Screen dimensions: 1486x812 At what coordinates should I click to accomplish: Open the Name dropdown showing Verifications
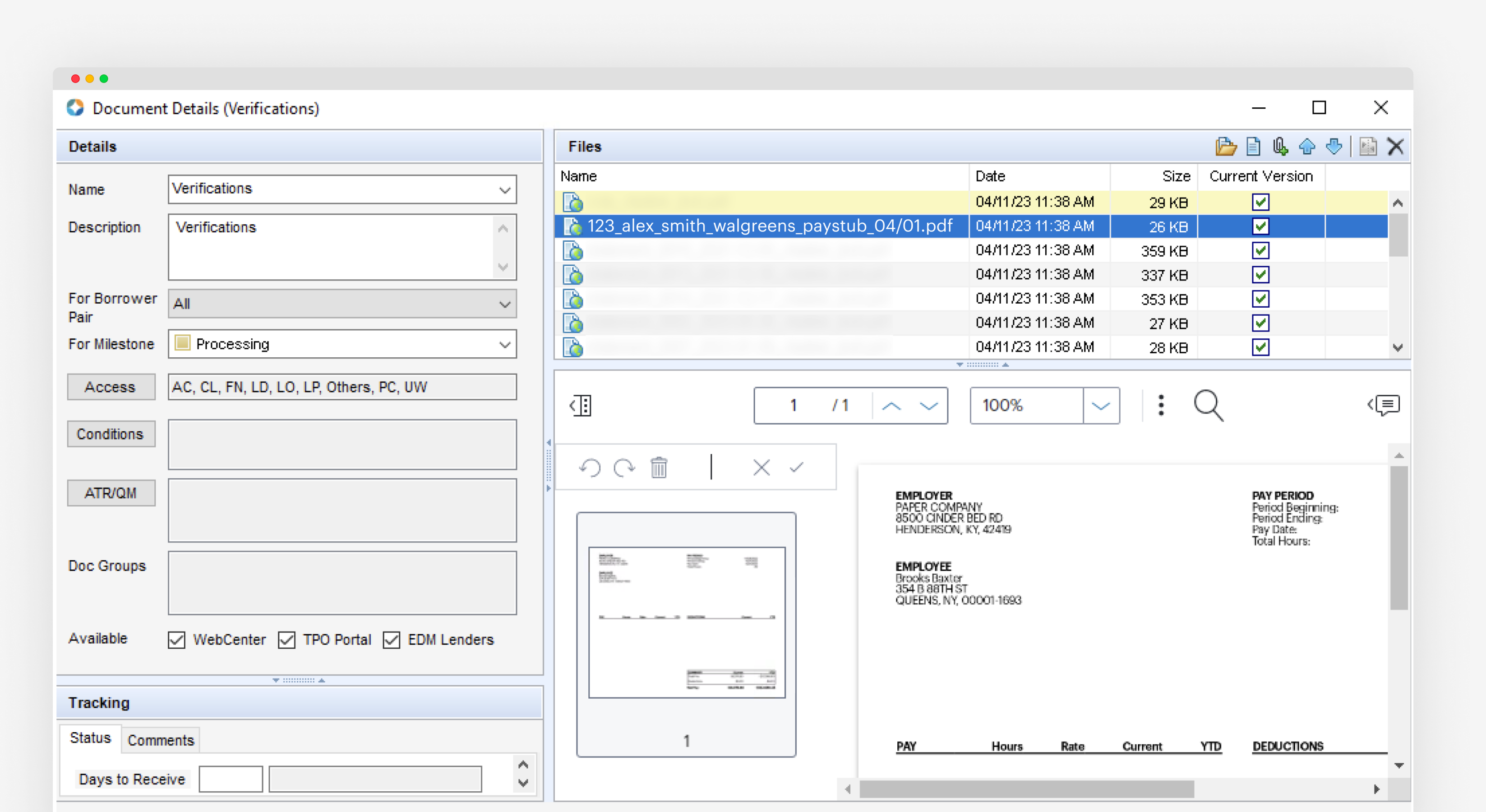(504, 190)
